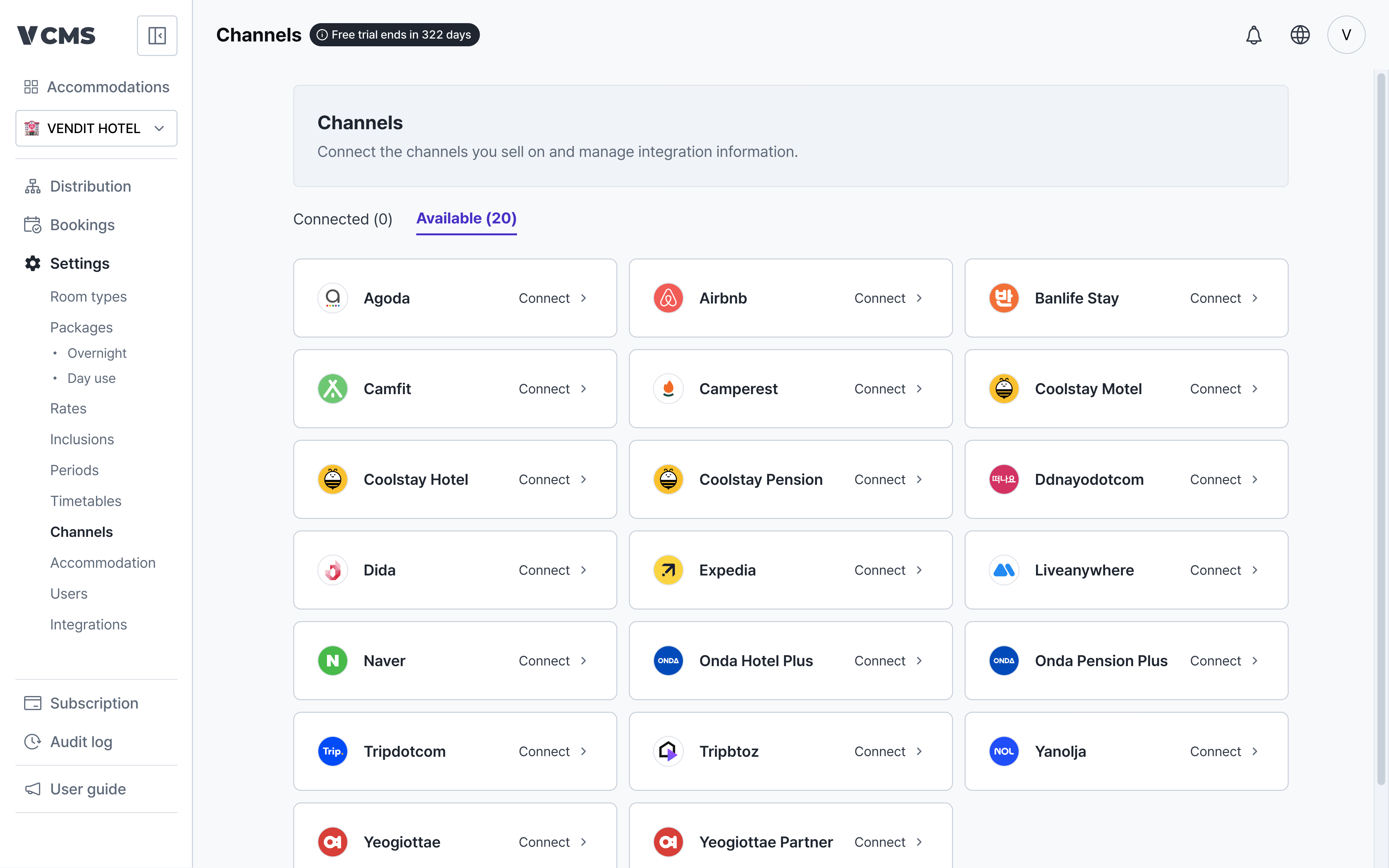Image resolution: width=1389 pixels, height=868 pixels.
Task: Click the Coolstay Pension bee logo
Action: point(668,479)
